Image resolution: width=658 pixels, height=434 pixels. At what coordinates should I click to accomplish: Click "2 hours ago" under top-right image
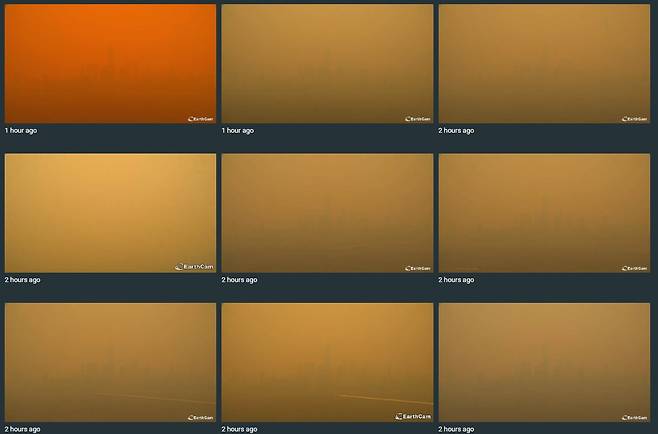coord(456,130)
